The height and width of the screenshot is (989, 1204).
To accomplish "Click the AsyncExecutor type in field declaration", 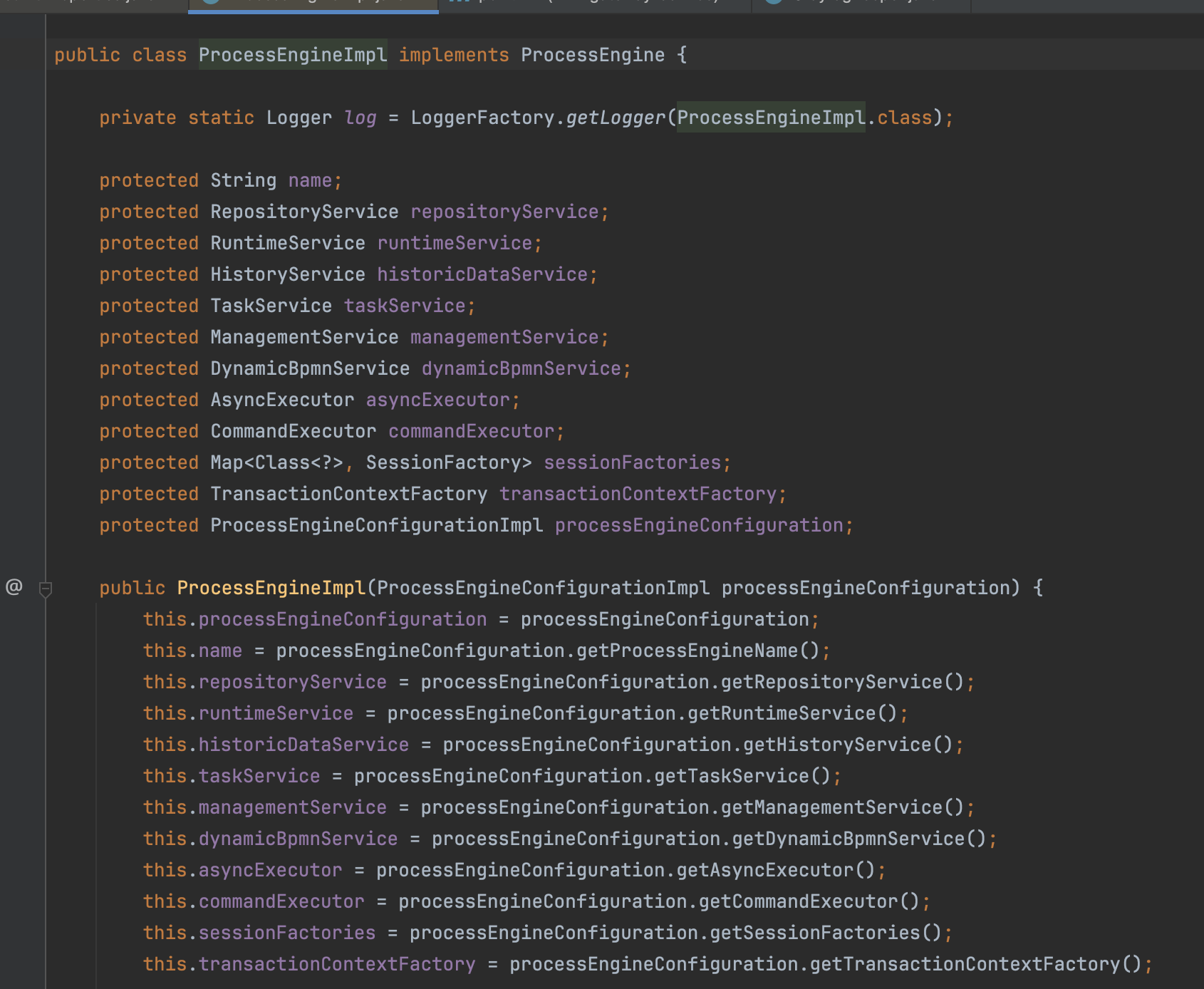I will [x=282, y=400].
